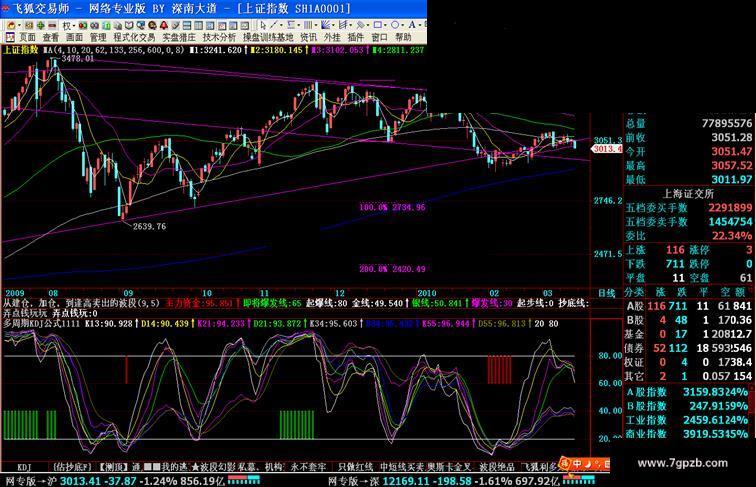Click the red minus zoom-out icon
Screen dimensions: 756x487
pos(52,25)
